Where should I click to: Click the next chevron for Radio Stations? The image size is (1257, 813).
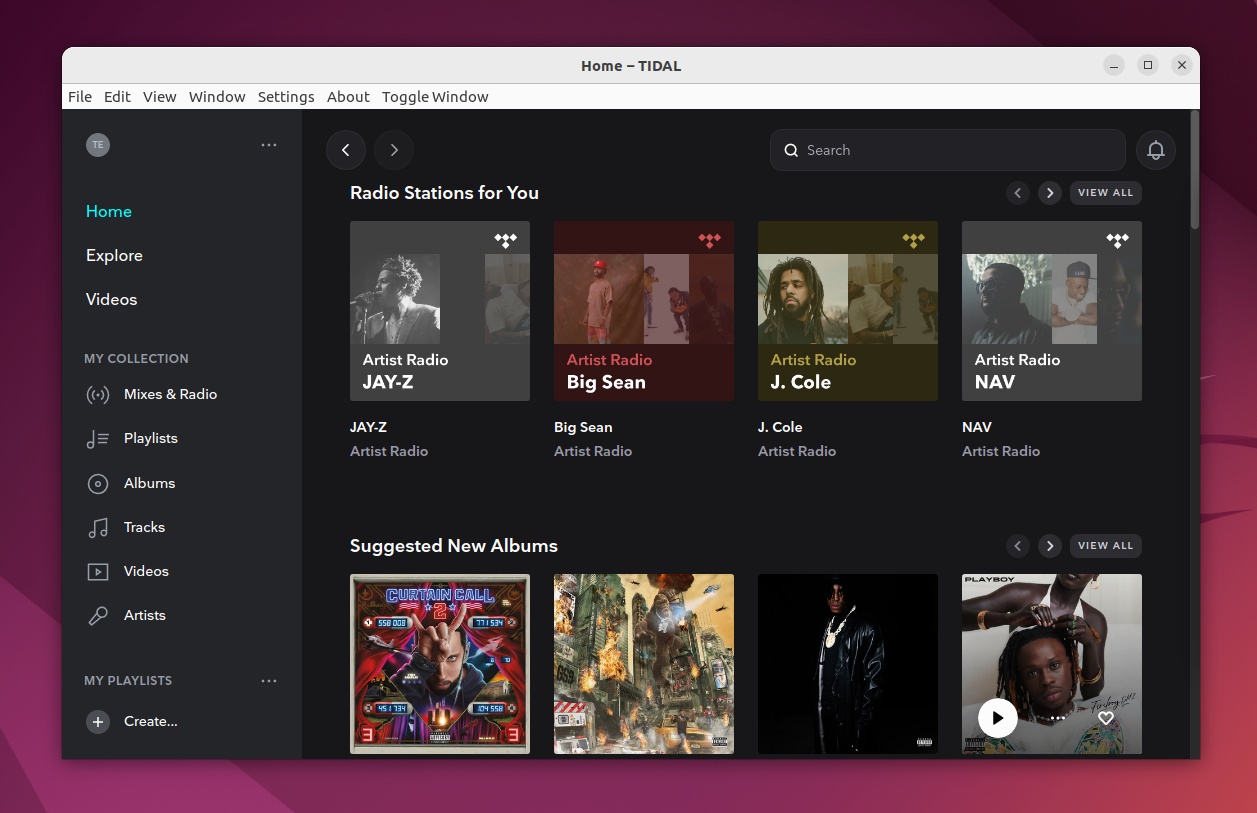1050,192
